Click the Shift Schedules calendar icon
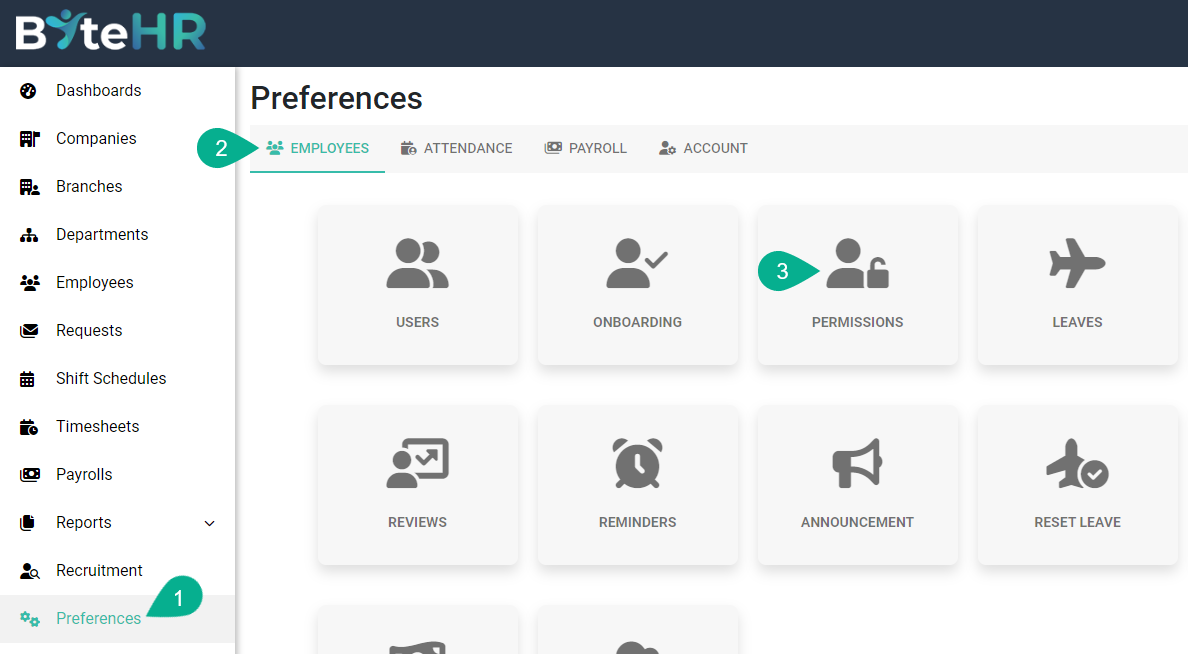 point(27,379)
